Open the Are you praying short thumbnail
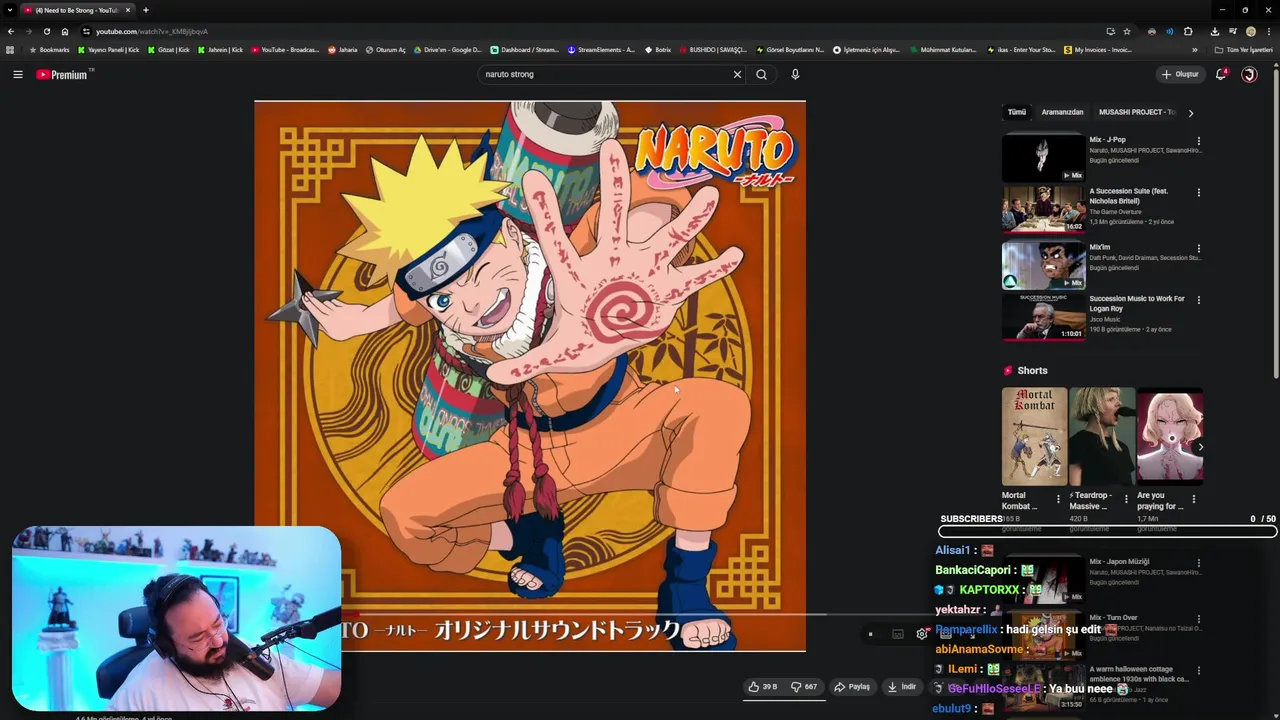The height and width of the screenshot is (720, 1280). pyautogui.click(x=1169, y=436)
